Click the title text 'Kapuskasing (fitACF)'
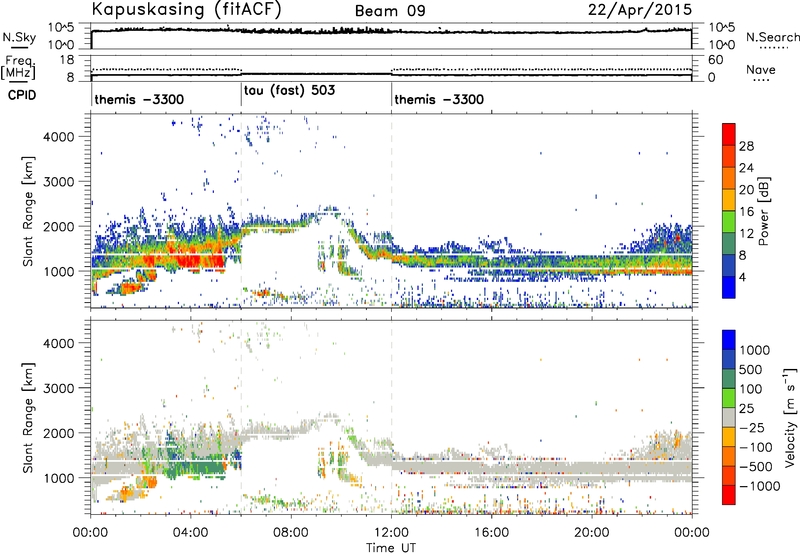Viewport: 800px width, 554px height. 186,9
